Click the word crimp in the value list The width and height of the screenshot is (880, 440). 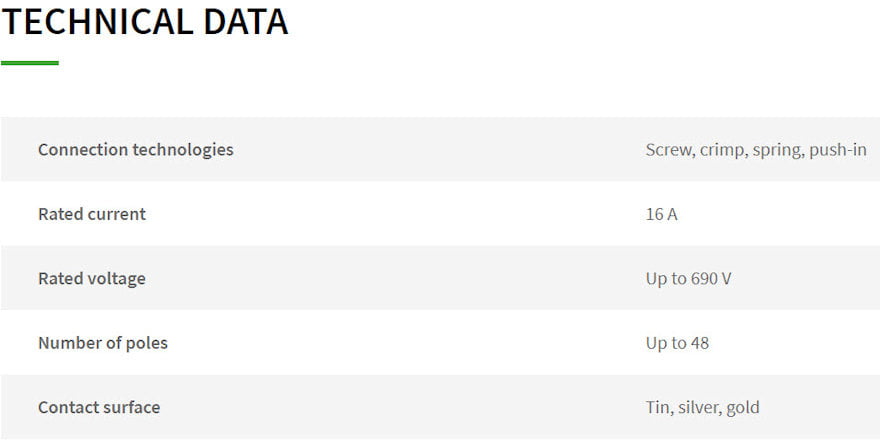click(721, 150)
